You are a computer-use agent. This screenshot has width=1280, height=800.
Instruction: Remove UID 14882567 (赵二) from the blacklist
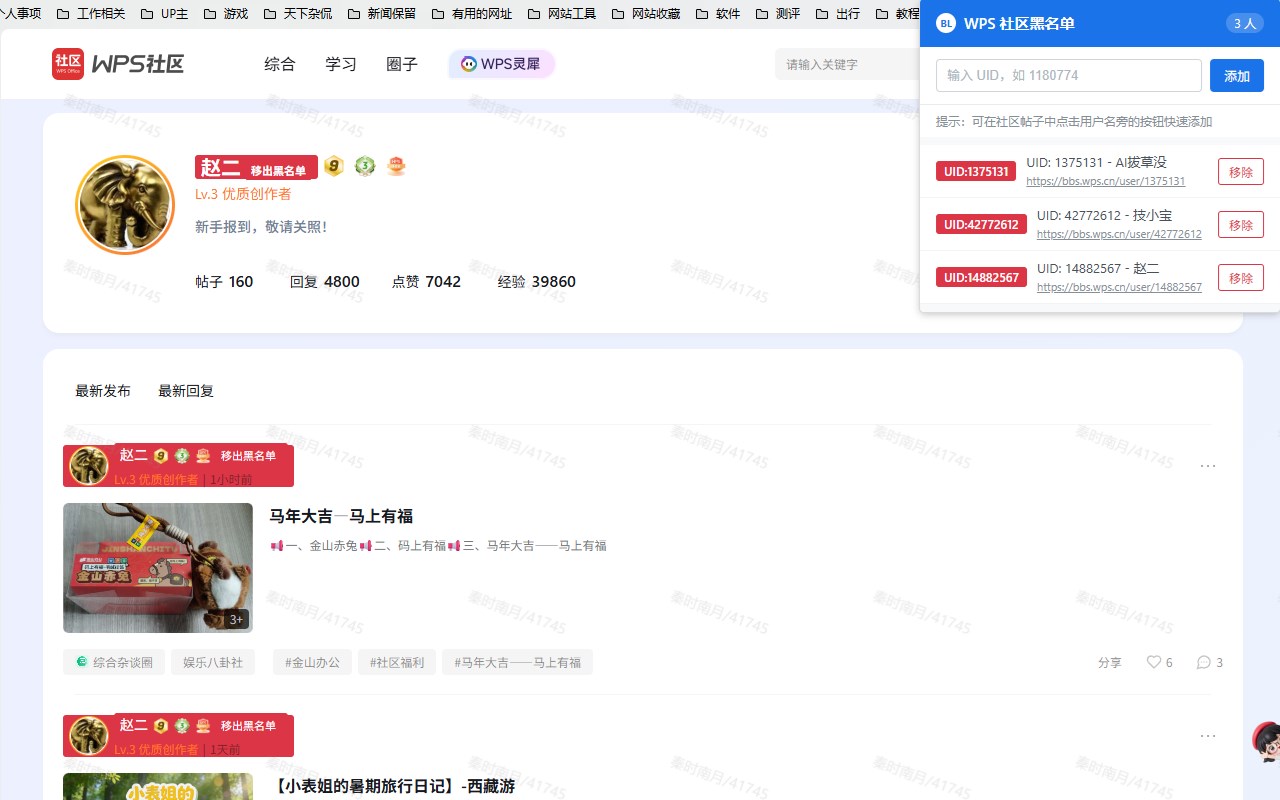pos(1241,278)
